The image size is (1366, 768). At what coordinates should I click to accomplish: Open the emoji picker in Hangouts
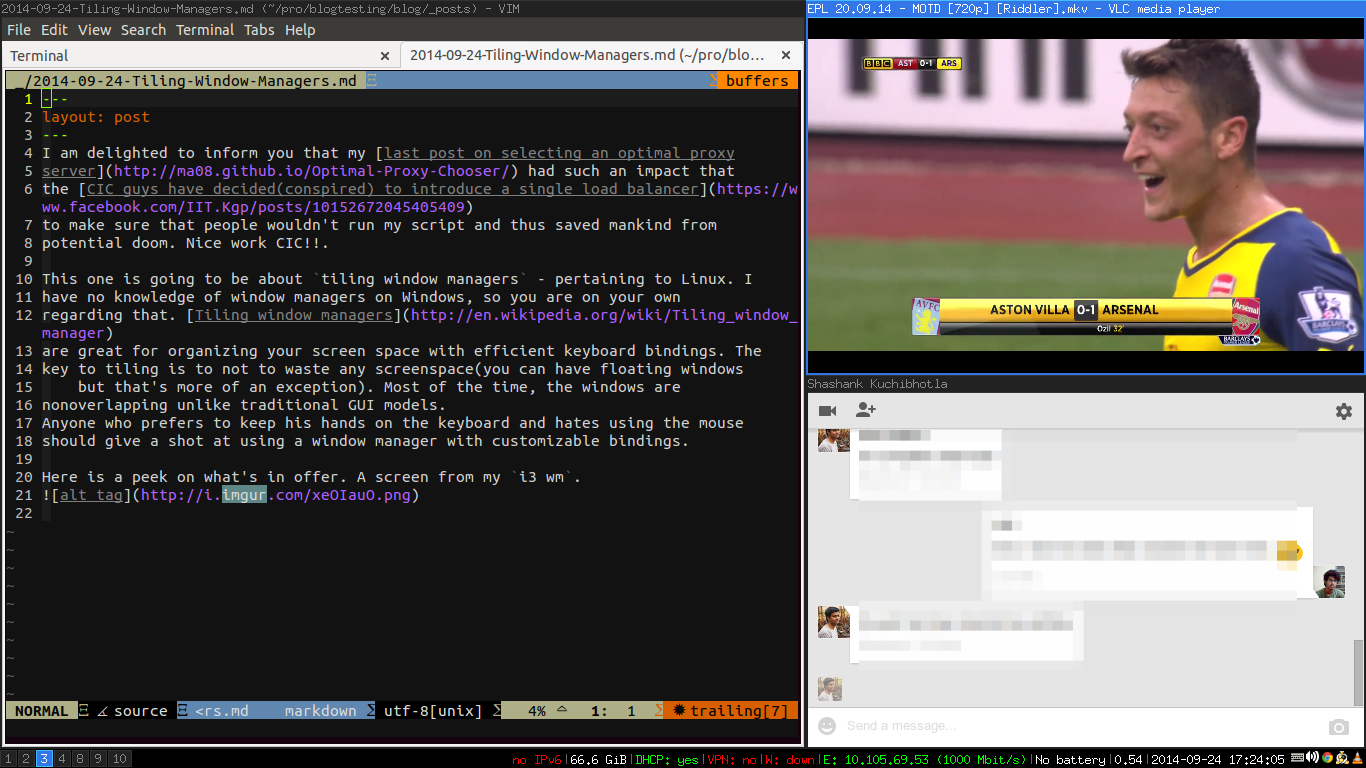[x=827, y=726]
